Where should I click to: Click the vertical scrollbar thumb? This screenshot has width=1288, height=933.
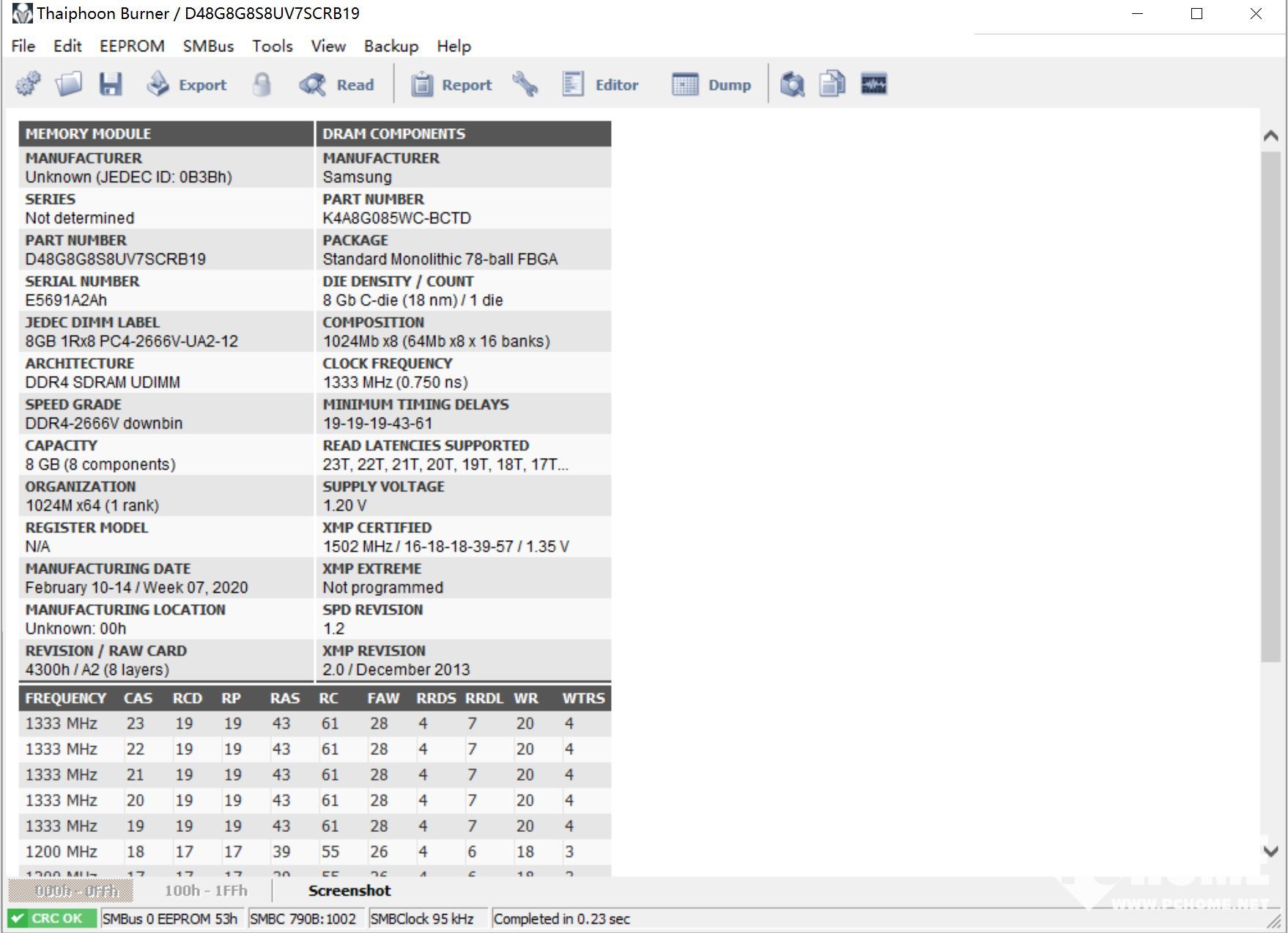coord(1271,407)
